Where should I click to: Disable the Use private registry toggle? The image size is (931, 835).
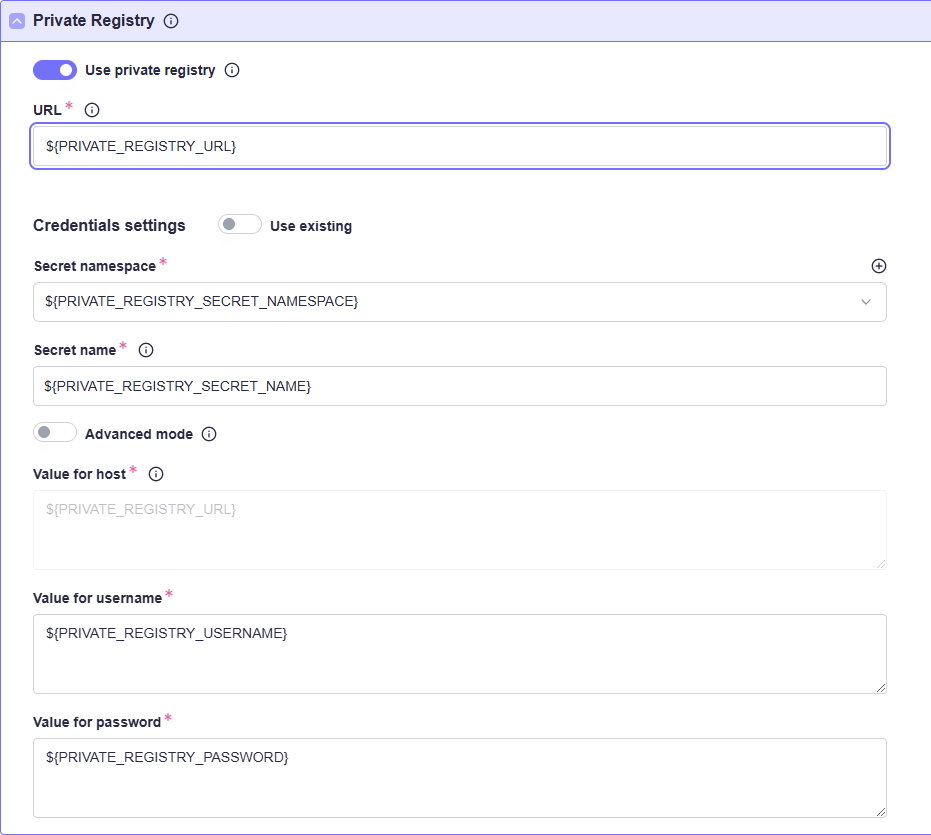coord(55,70)
